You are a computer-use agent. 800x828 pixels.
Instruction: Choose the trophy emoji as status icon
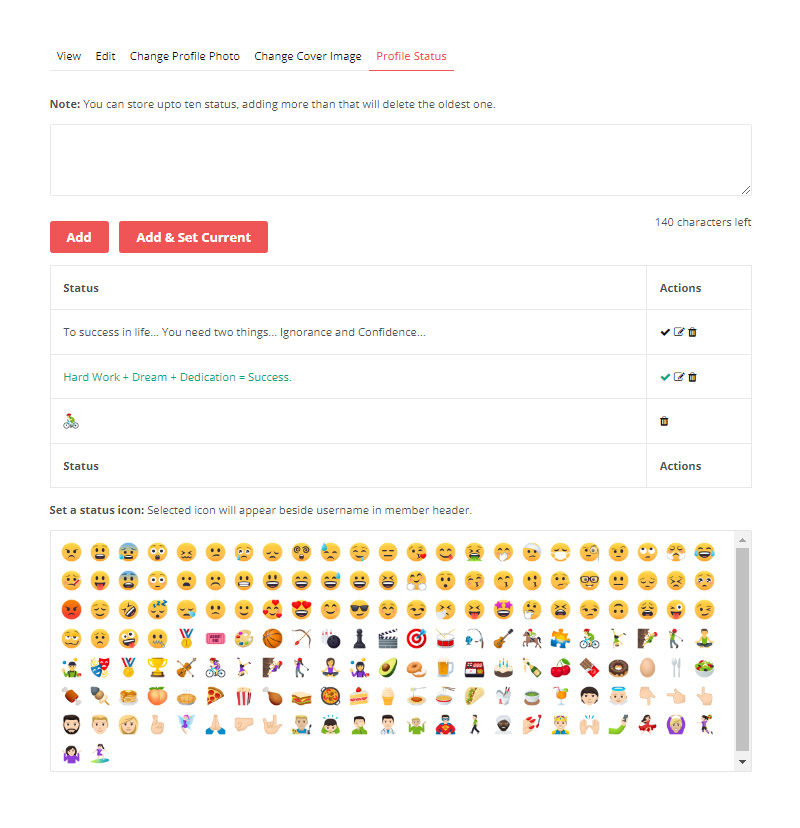(x=157, y=668)
